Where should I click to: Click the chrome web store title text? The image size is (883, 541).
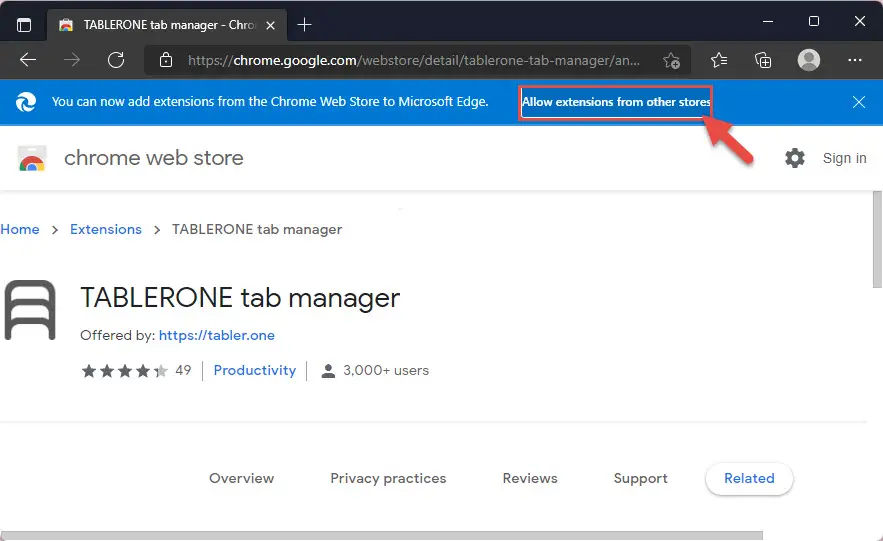tap(154, 158)
